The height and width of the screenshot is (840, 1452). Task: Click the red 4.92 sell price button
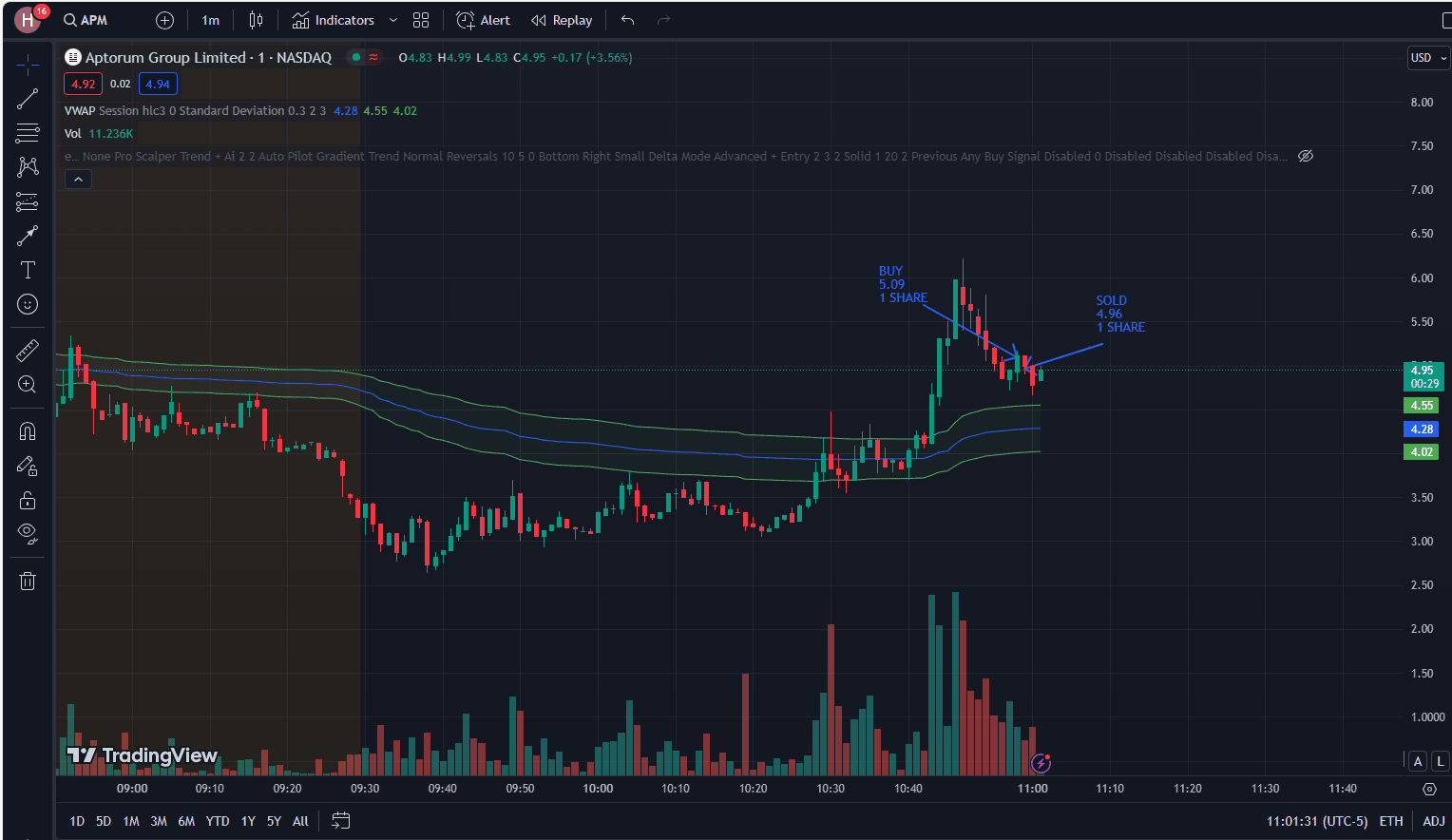point(84,84)
